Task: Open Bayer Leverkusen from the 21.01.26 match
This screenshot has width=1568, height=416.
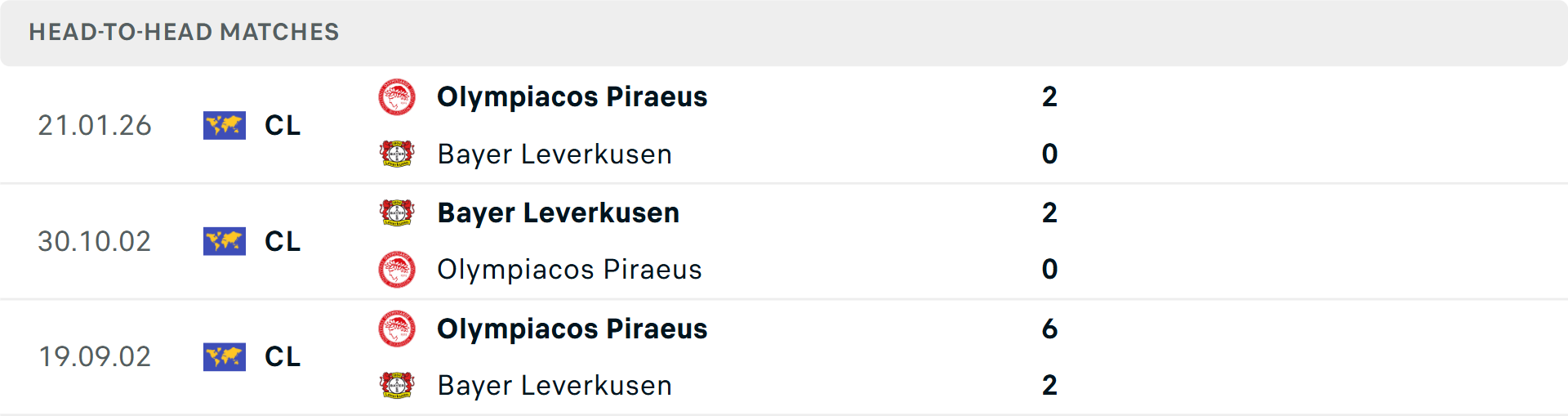Action: click(555, 154)
